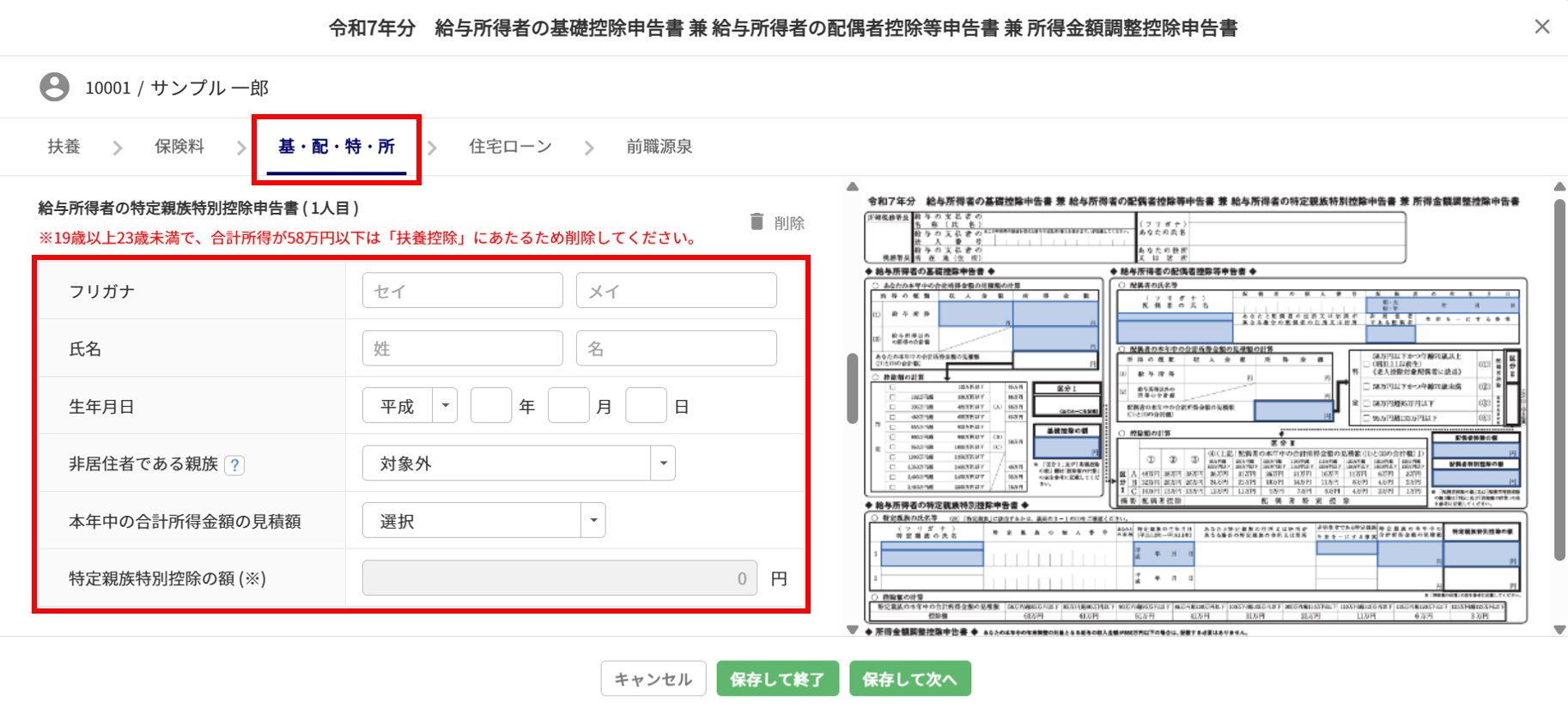Image resolution: width=1568 pixels, height=720 pixels.
Task: Close the dialog with the X icon
Action: [1542, 27]
